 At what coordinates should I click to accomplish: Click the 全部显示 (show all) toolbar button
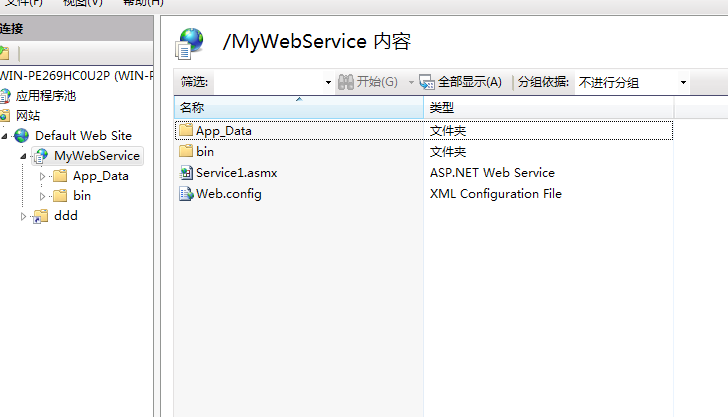click(x=461, y=82)
